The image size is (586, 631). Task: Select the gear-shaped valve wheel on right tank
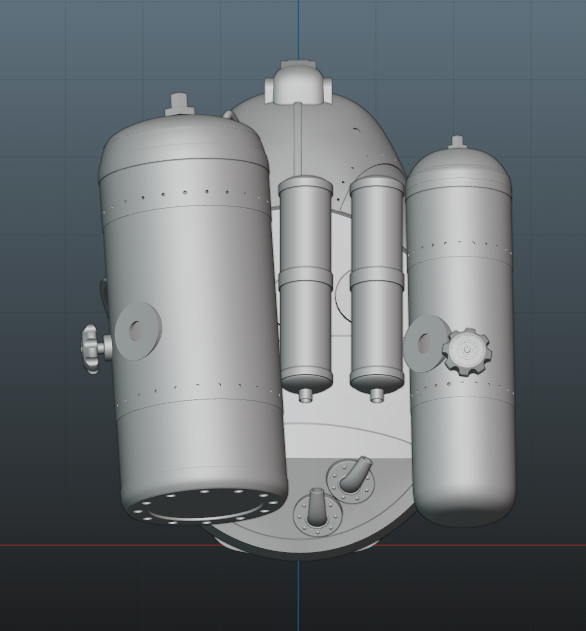pyautogui.click(x=467, y=351)
